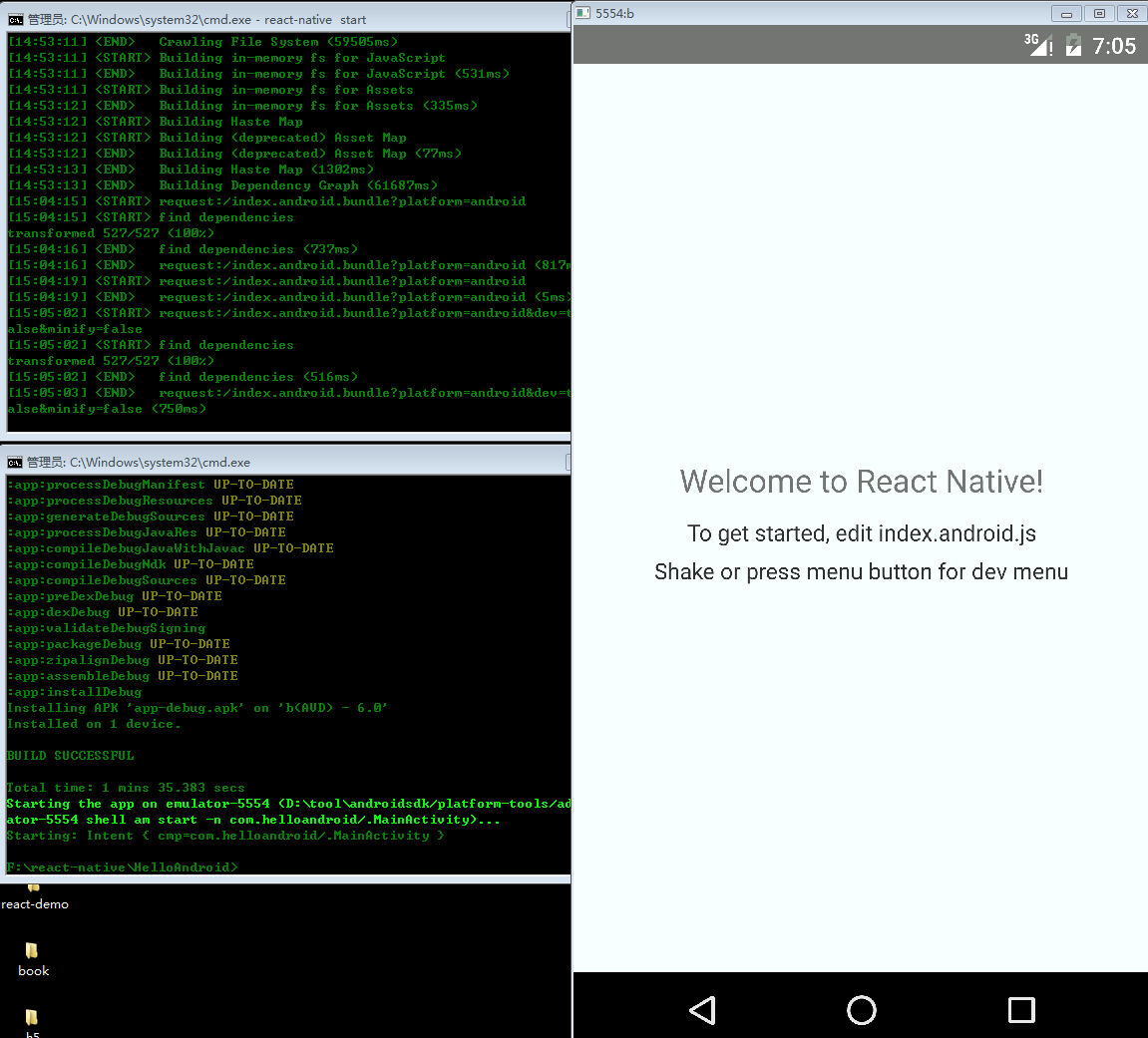Viewport: 1148px width, 1038px height.
Task: Tap the Android Home circle button
Action: tap(861, 1010)
